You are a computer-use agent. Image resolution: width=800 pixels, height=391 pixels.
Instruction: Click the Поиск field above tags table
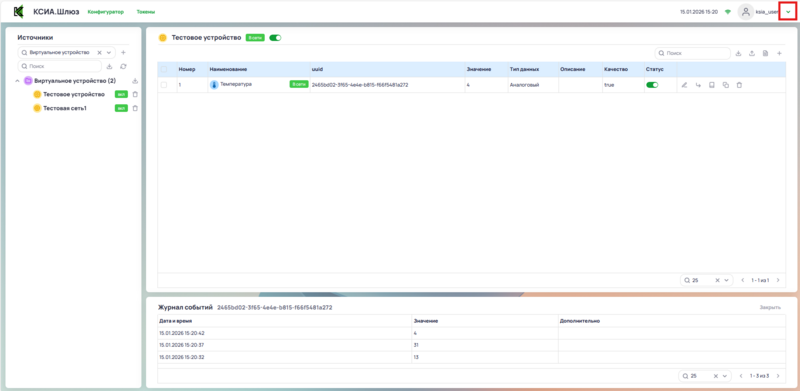[692, 53]
